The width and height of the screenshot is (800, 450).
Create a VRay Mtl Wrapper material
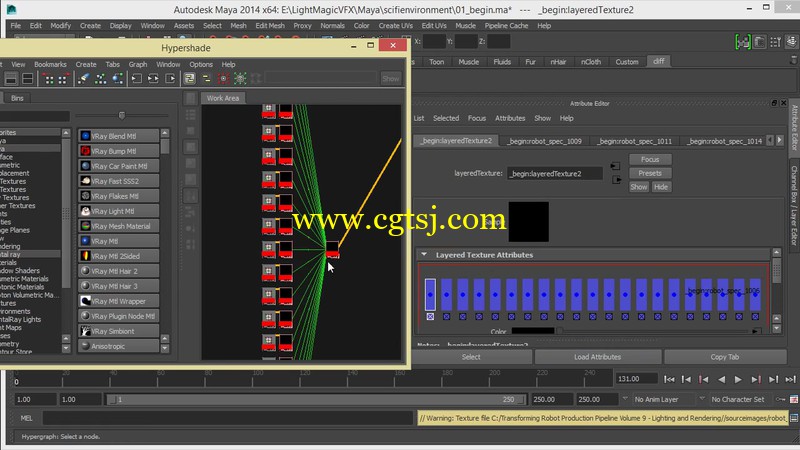point(118,301)
